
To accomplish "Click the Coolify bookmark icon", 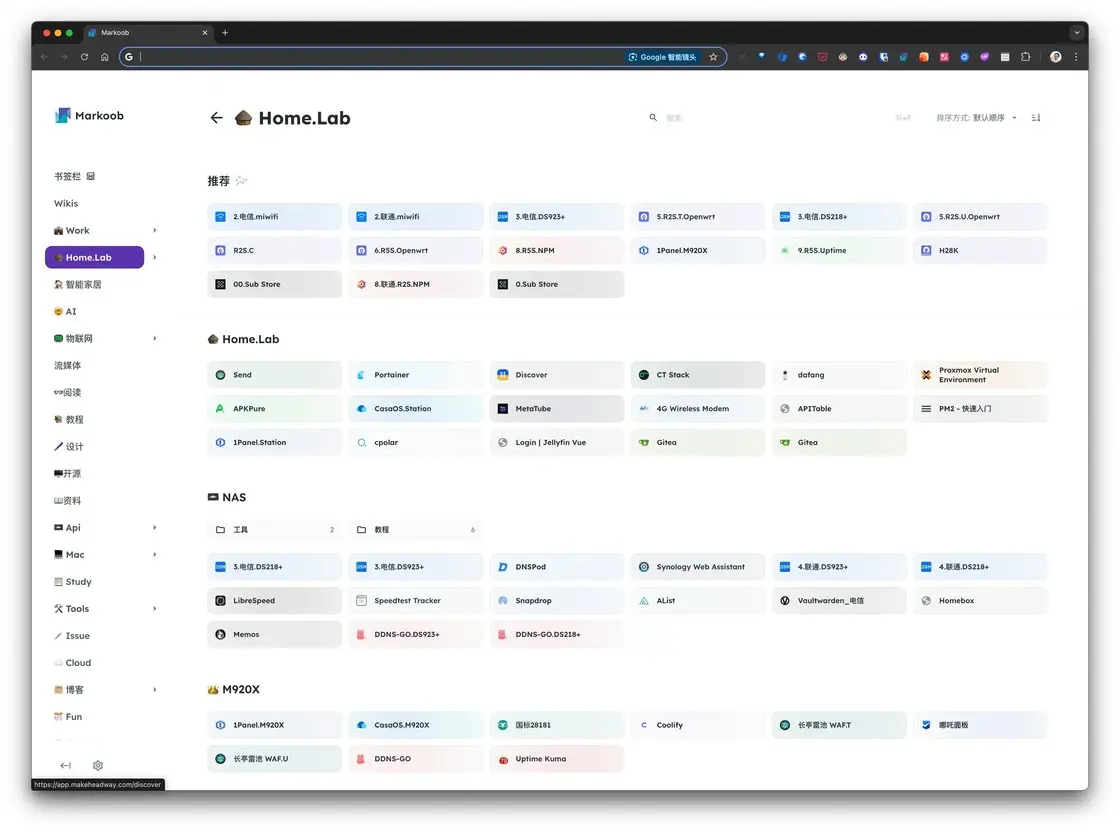I will 644,725.
